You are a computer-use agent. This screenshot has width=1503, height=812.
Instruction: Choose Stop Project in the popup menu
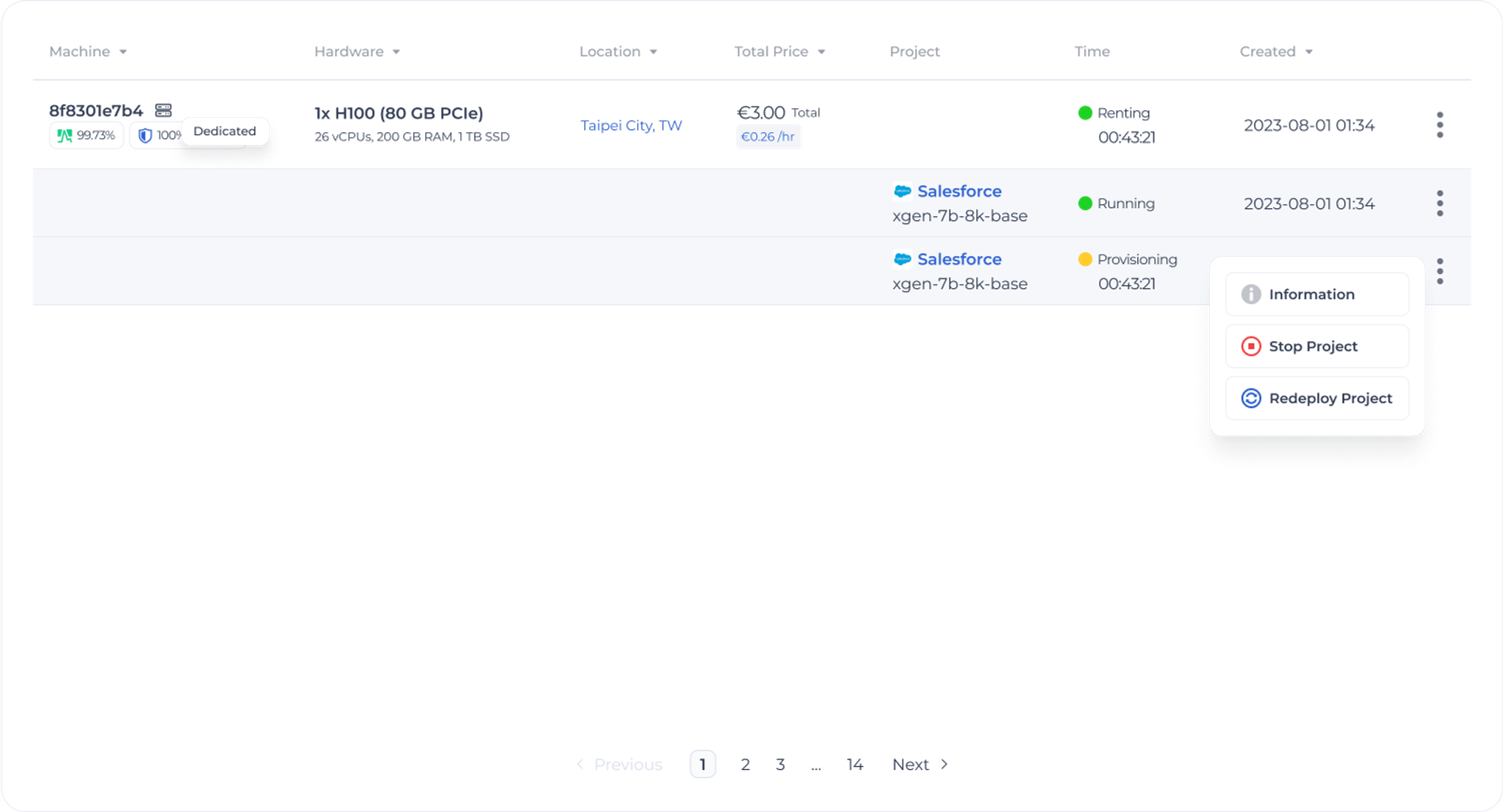1317,346
